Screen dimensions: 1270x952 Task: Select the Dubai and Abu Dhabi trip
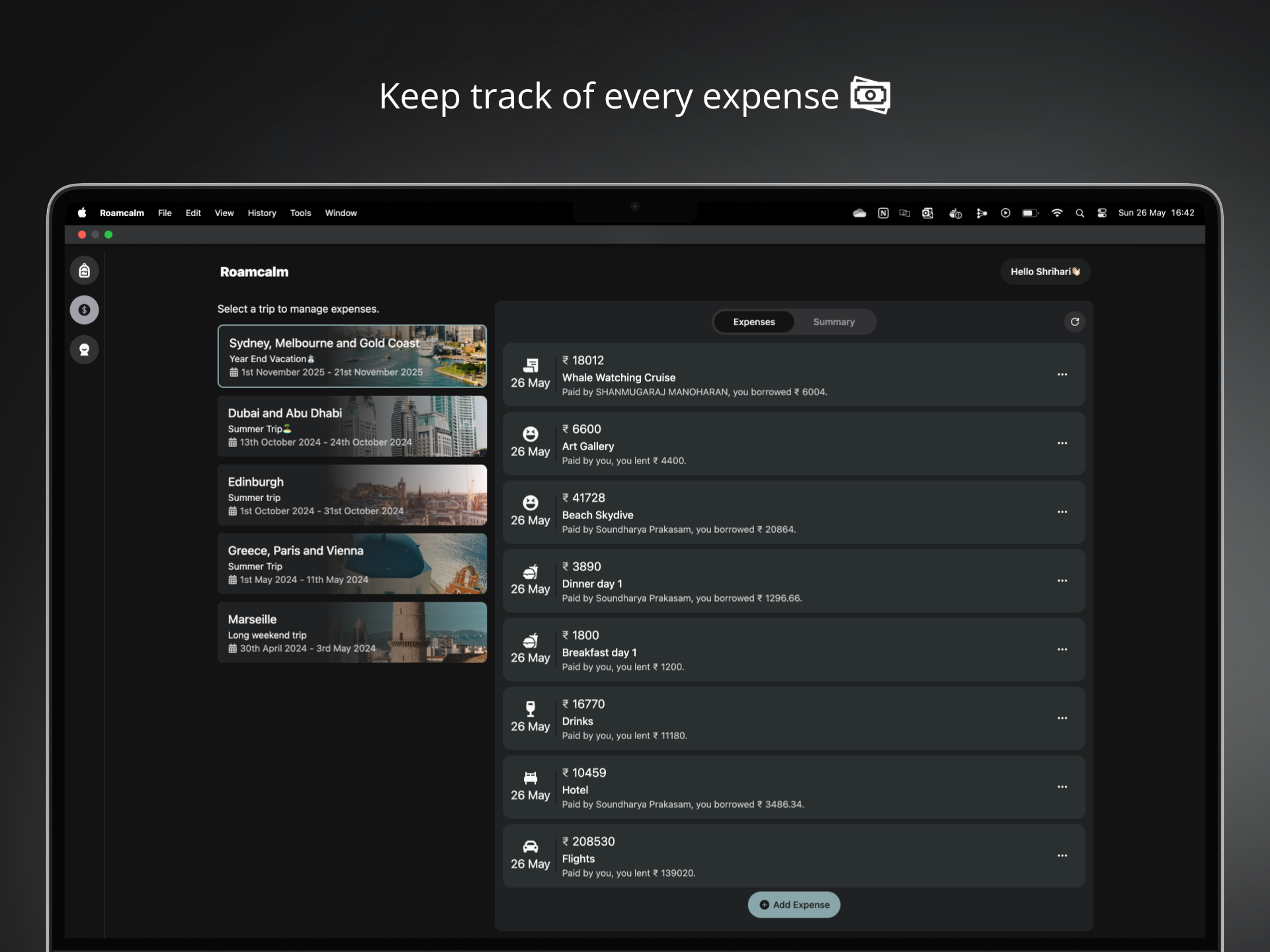pyautogui.click(x=352, y=426)
